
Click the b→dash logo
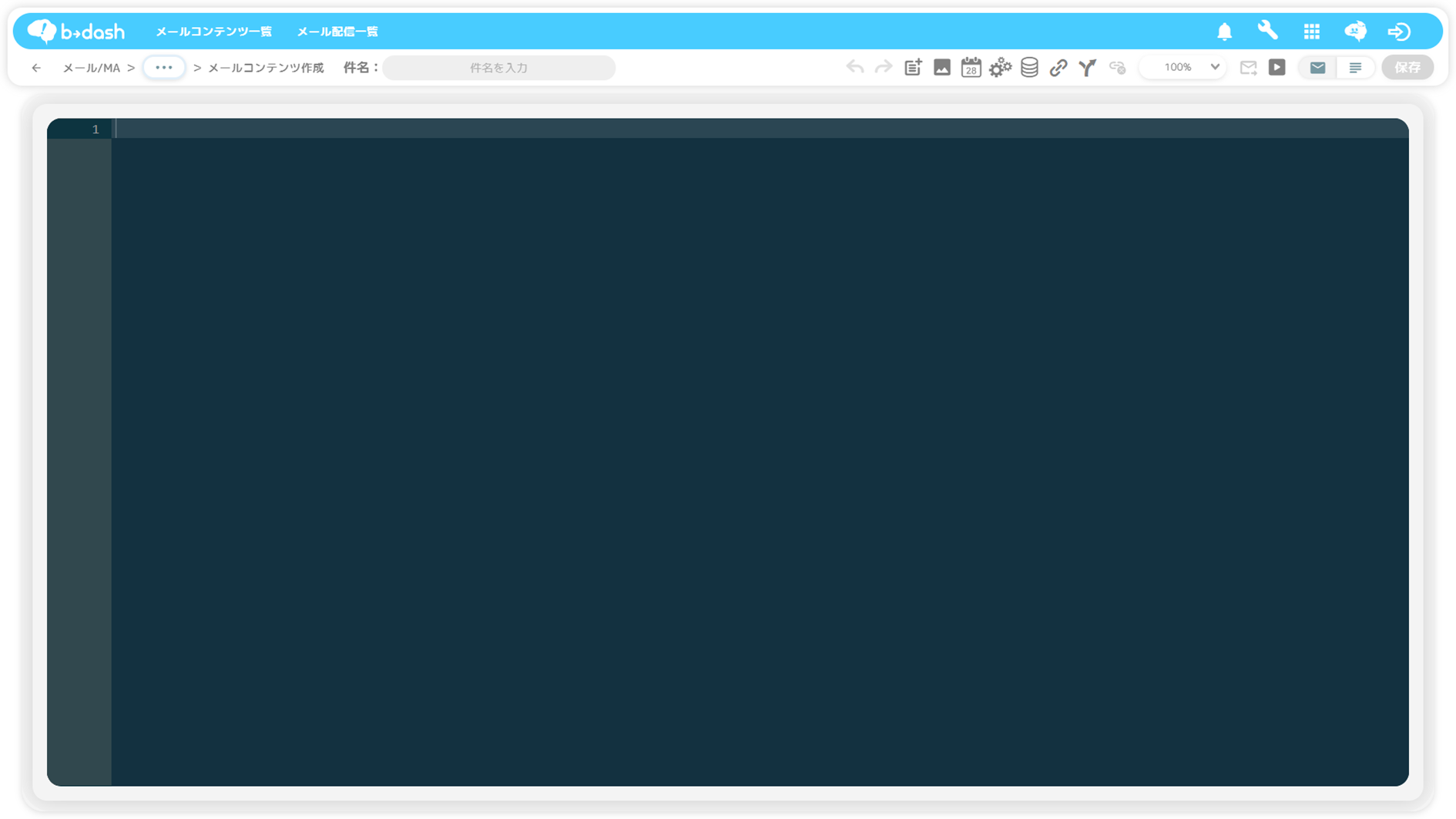pos(76,32)
